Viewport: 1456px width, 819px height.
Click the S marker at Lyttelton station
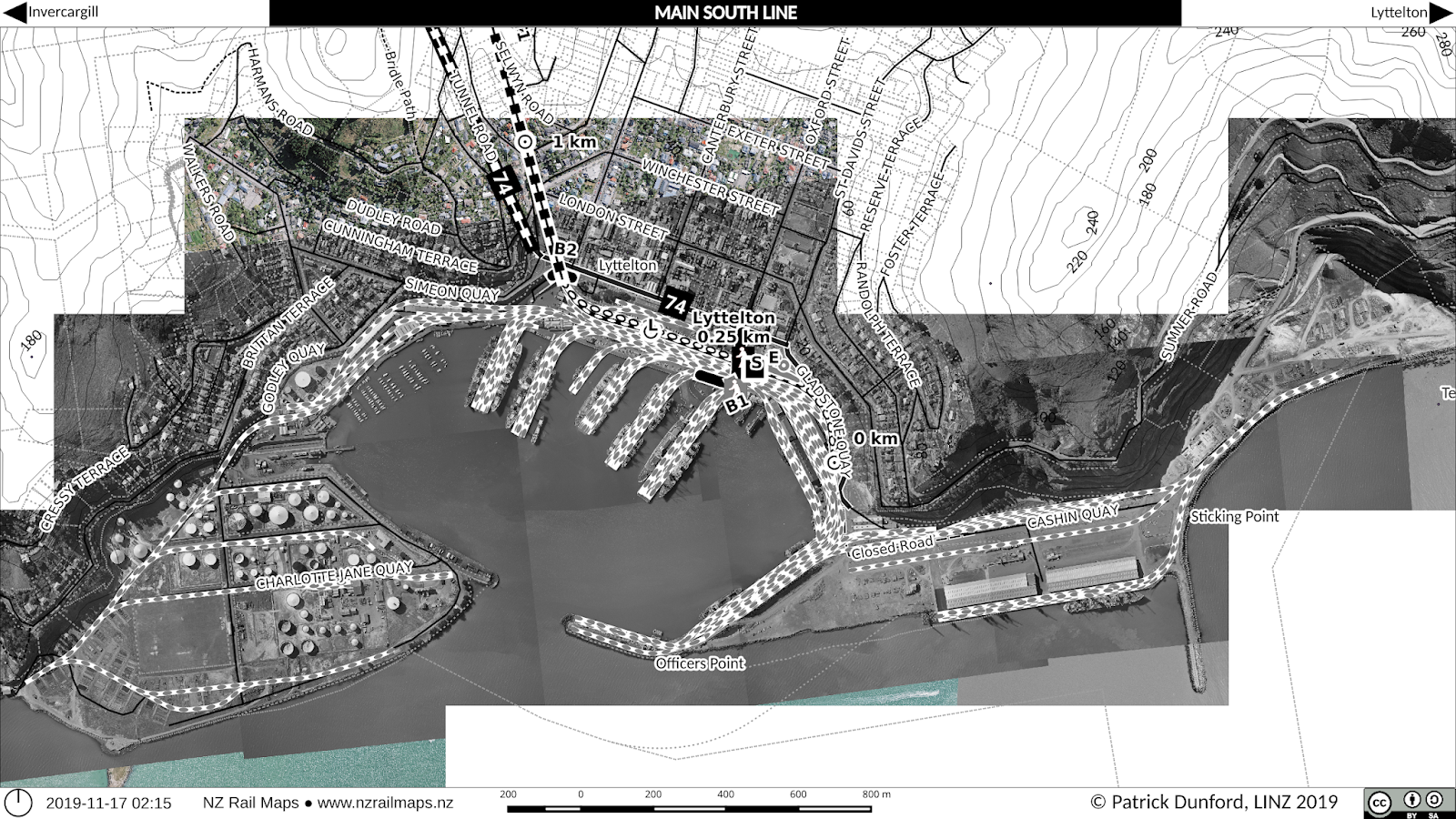(x=756, y=362)
